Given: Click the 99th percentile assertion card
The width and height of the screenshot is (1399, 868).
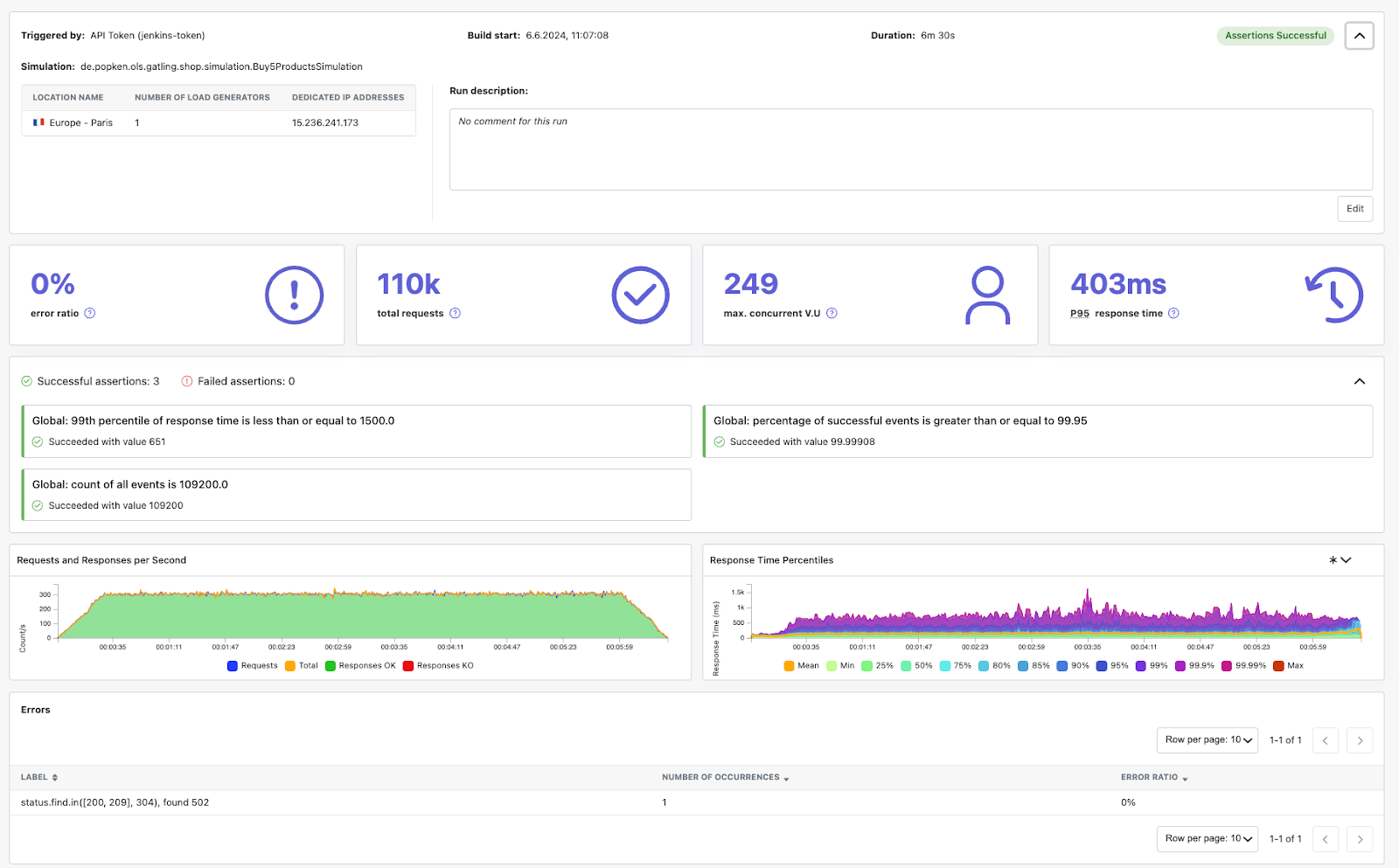Looking at the screenshot, I should coord(357,431).
